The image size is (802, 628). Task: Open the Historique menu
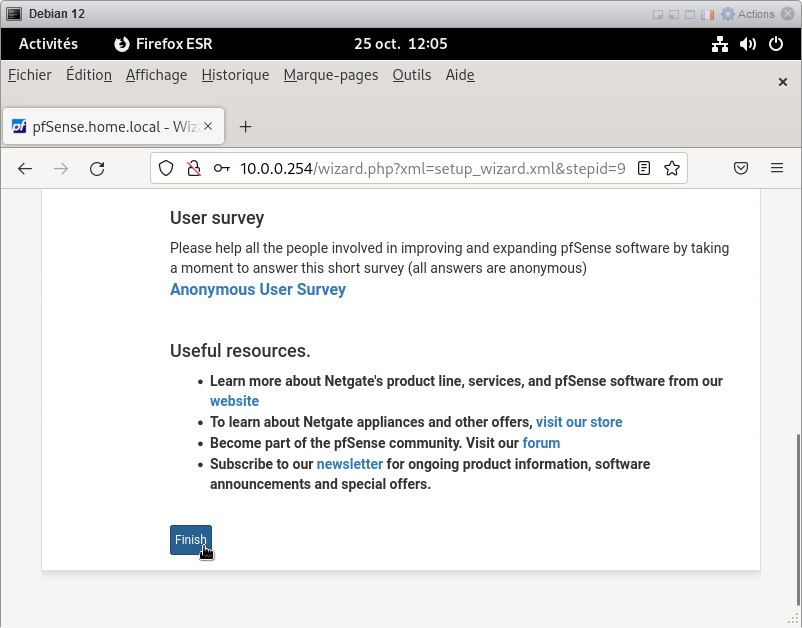coord(235,75)
